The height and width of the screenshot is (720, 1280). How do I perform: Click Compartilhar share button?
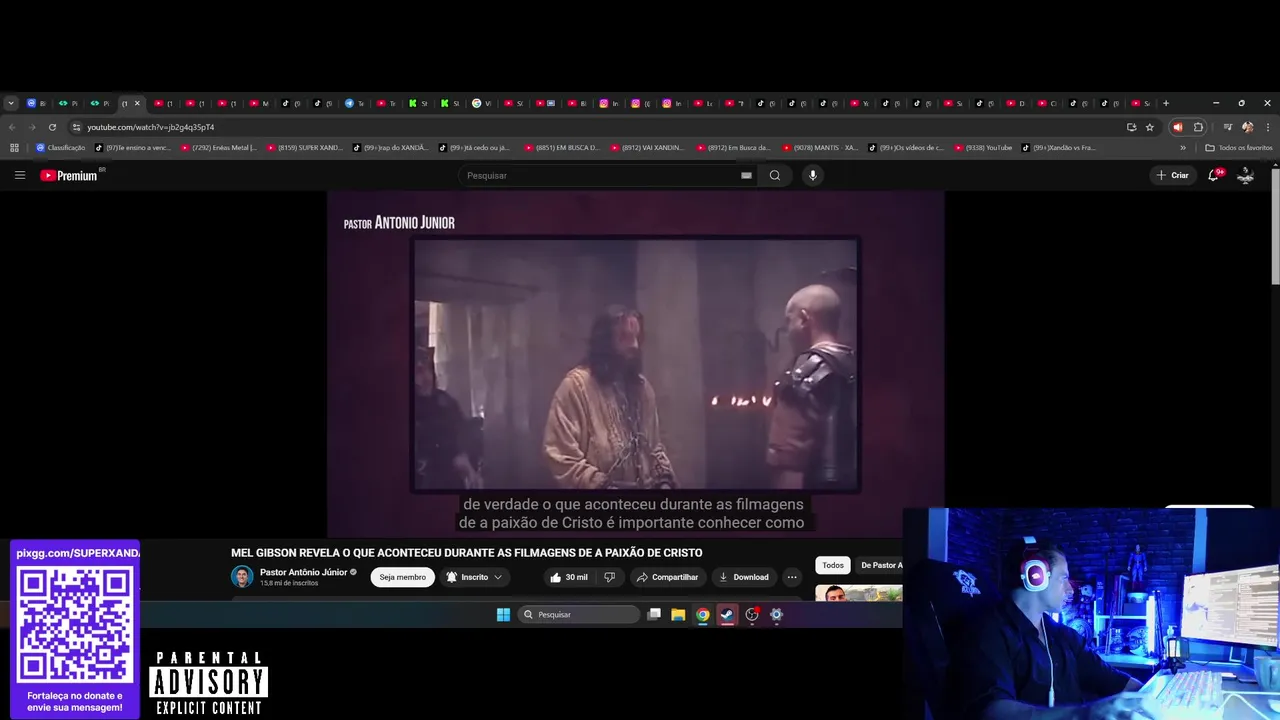click(x=667, y=577)
